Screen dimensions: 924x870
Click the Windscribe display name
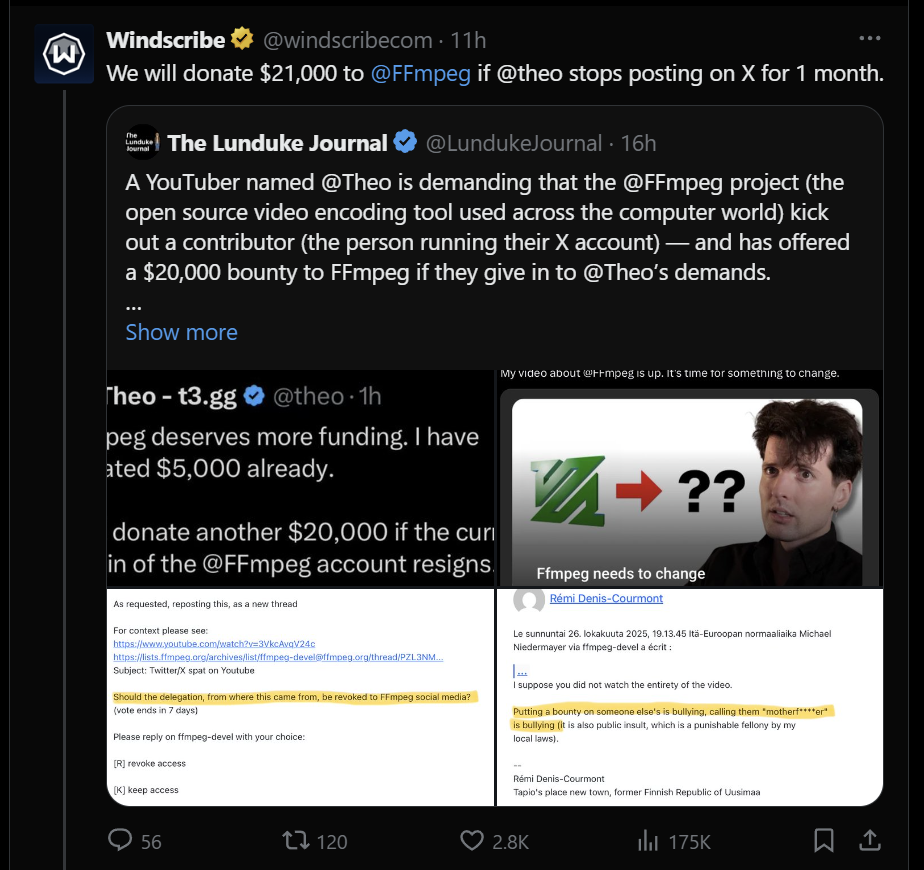(x=165, y=40)
